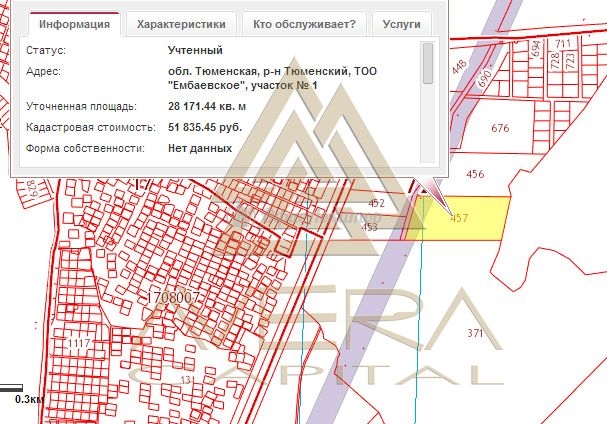The height and width of the screenshot is (424, 607).
Task: Click parcel label 448
Action: coord(459,66)
